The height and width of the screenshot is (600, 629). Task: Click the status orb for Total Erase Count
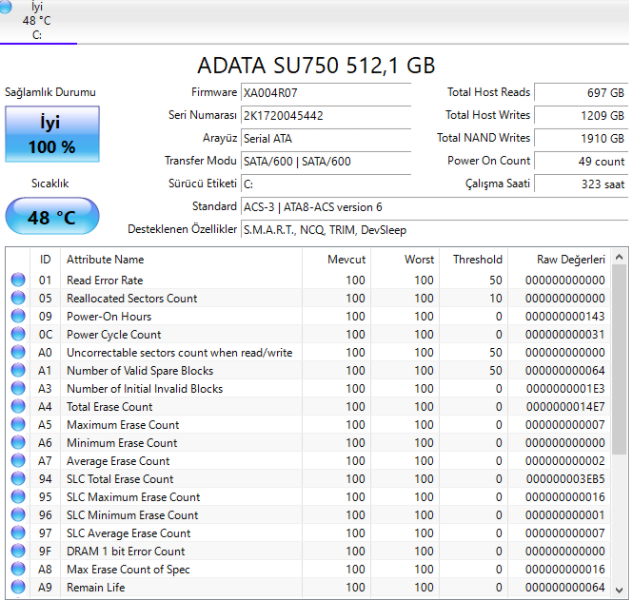[x=17, y=407]
